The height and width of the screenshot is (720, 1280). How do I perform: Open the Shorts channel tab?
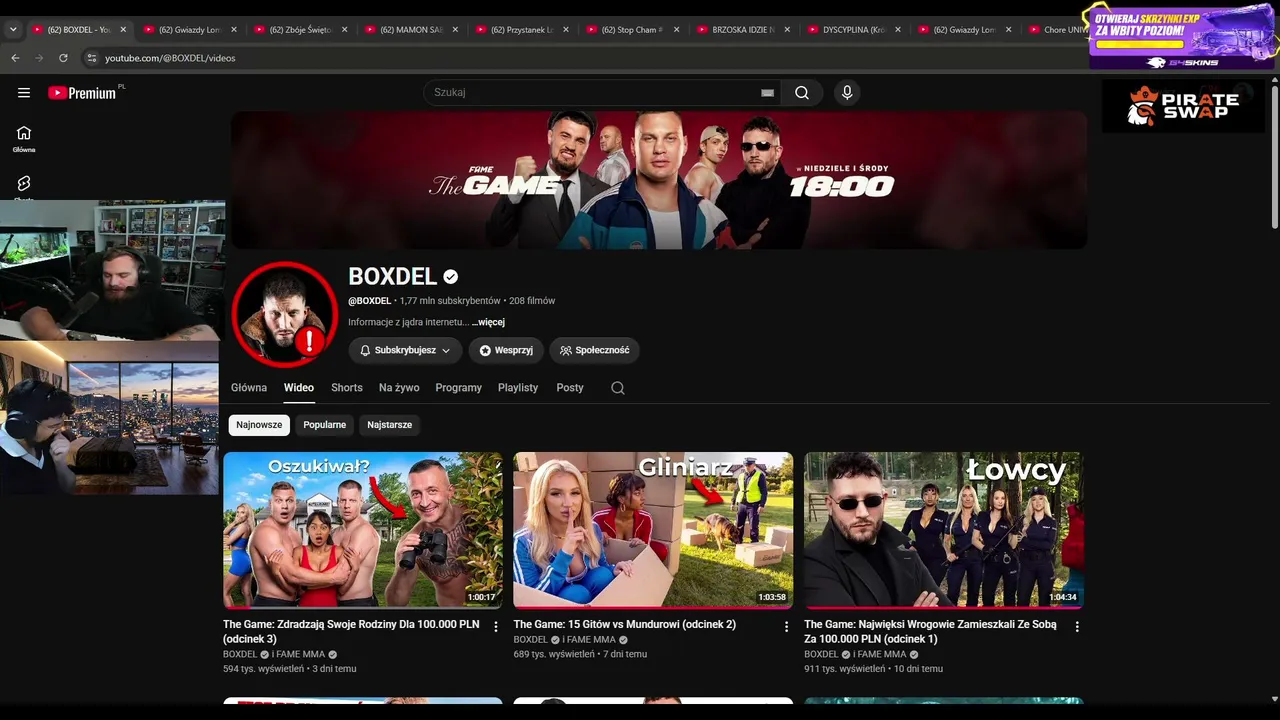pos(347,388)
